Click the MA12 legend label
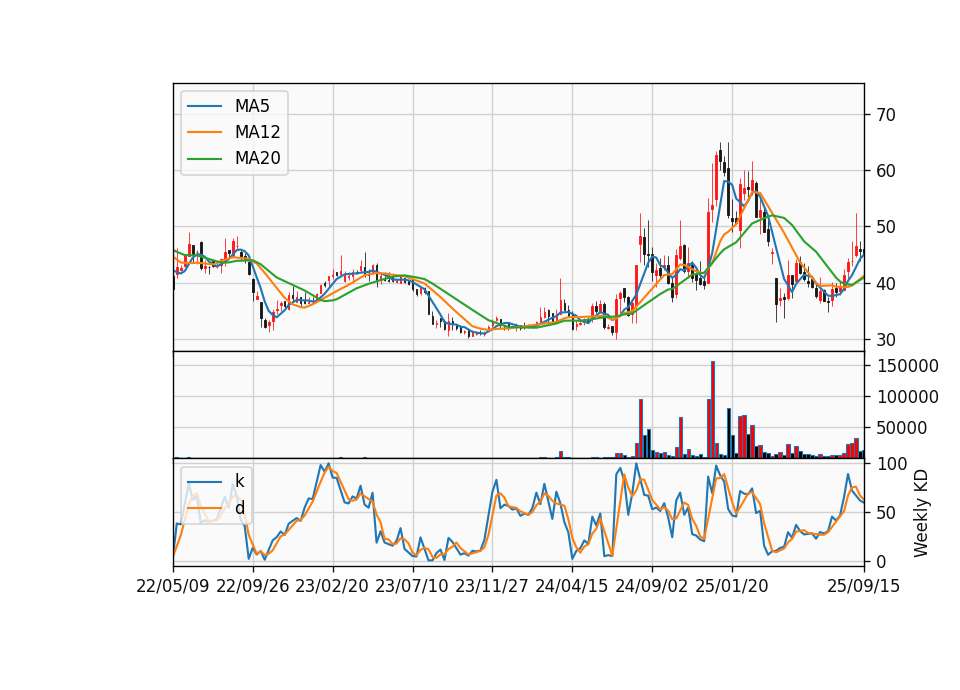 257,132
